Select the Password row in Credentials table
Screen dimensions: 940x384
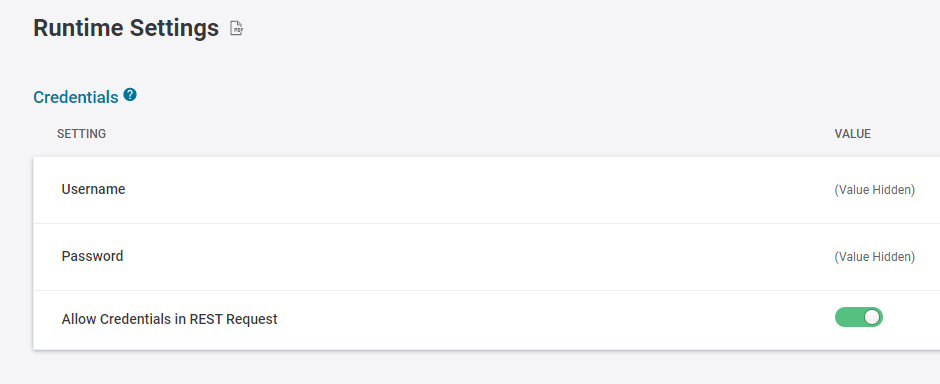(x=486, y=257)
